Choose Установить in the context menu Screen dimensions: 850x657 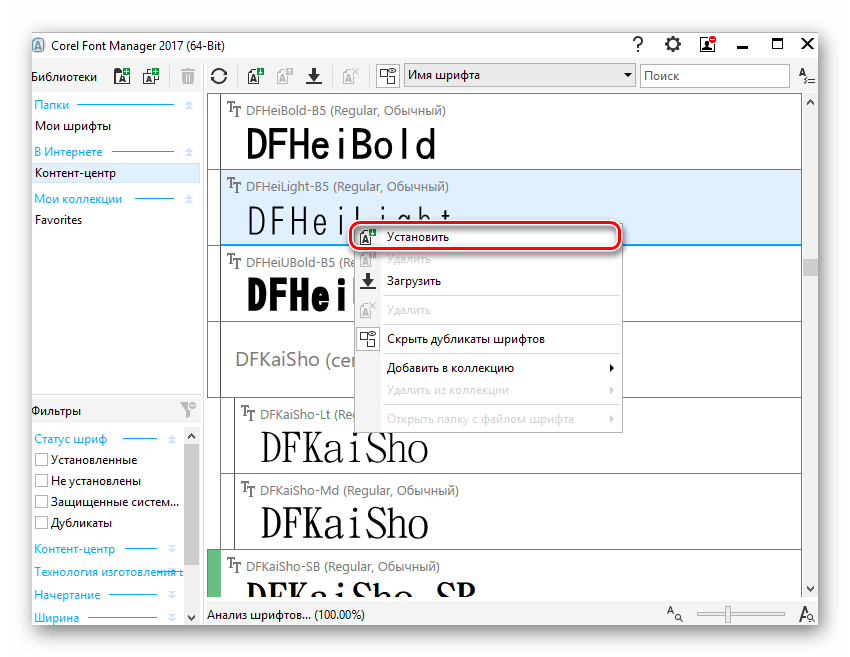[x=488, y=237]
